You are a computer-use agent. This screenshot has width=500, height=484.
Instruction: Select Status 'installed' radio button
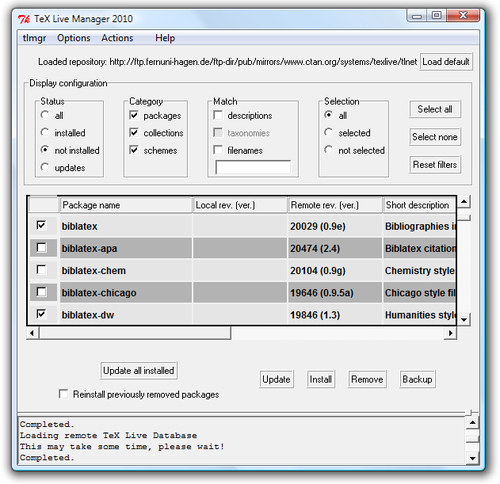pos(45,132)
